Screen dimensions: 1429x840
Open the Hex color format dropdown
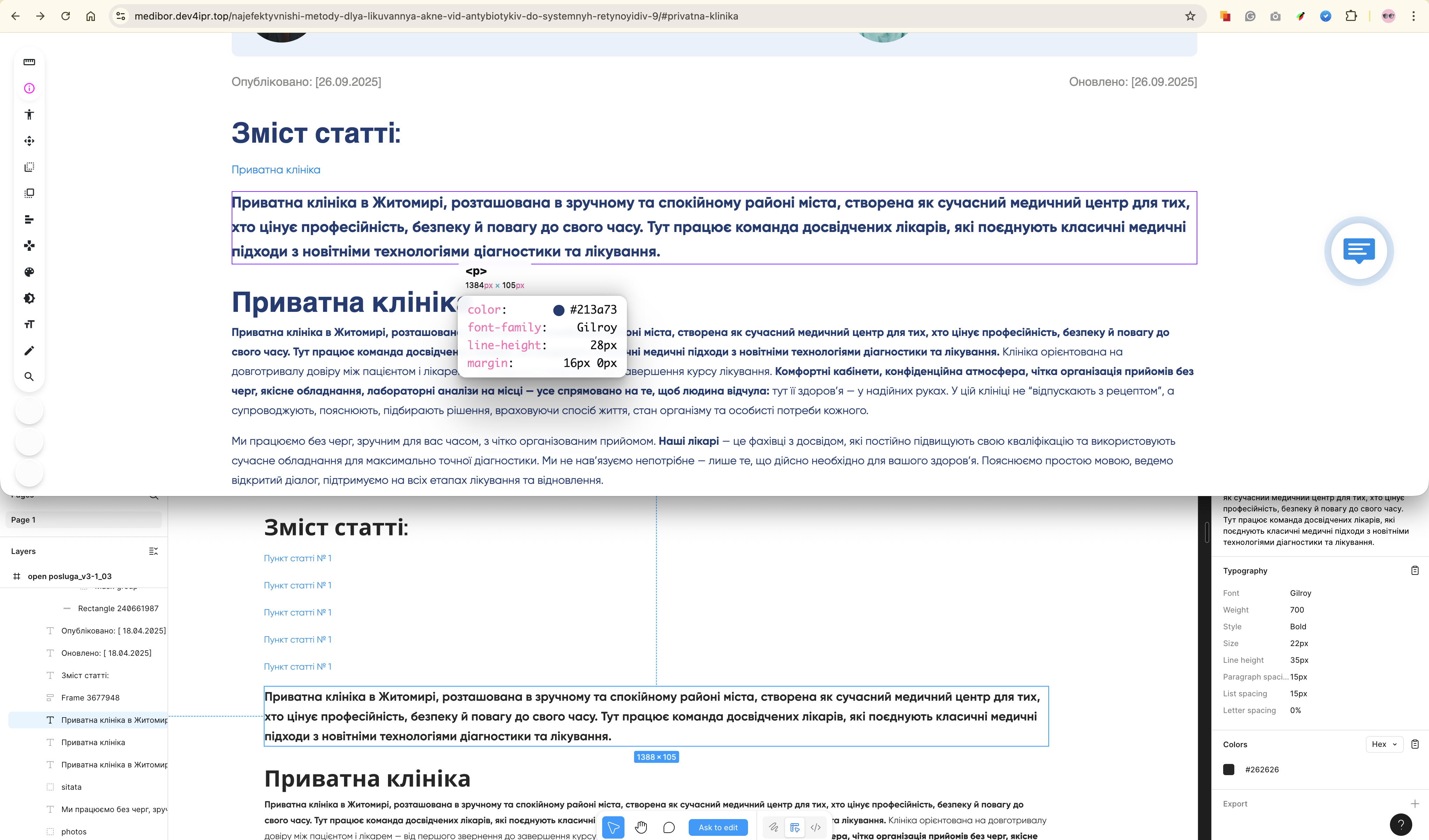click(x=1384, y=744)
